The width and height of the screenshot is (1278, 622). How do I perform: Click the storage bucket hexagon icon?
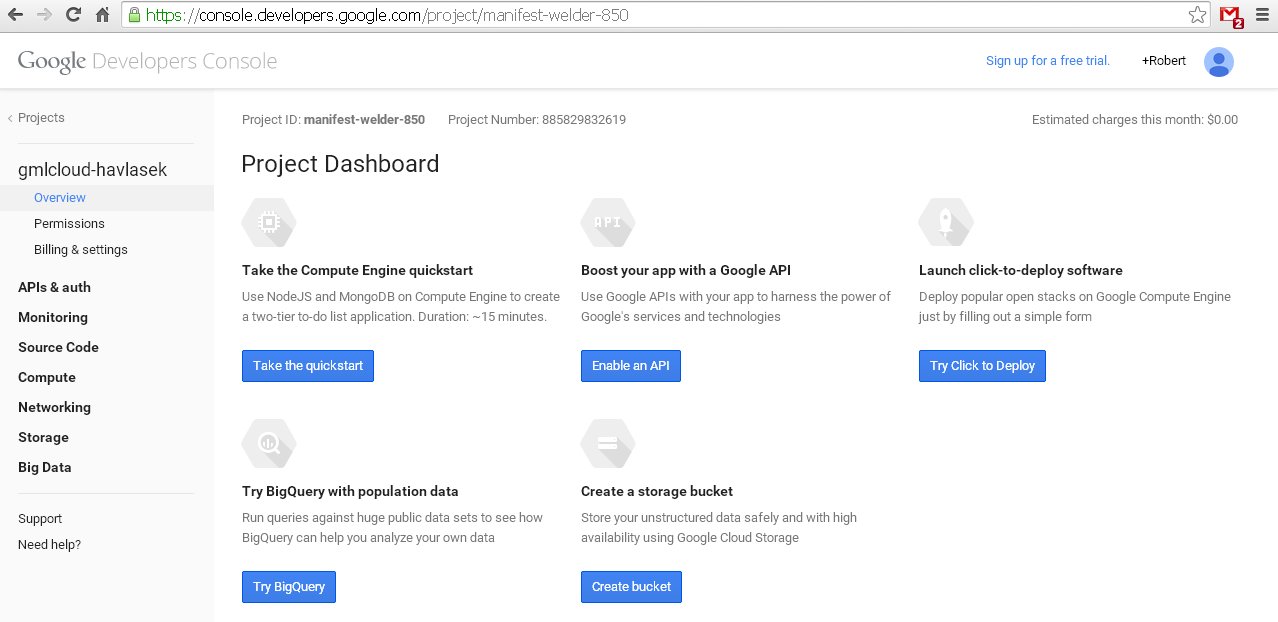click(607, 443)
